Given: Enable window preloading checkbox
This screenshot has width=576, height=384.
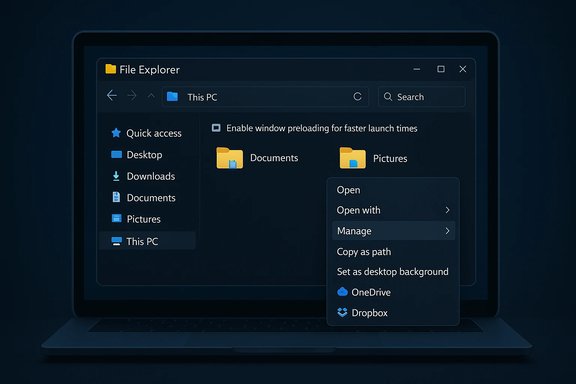Looking at the screenshot, I should click(x=216, y=128).
